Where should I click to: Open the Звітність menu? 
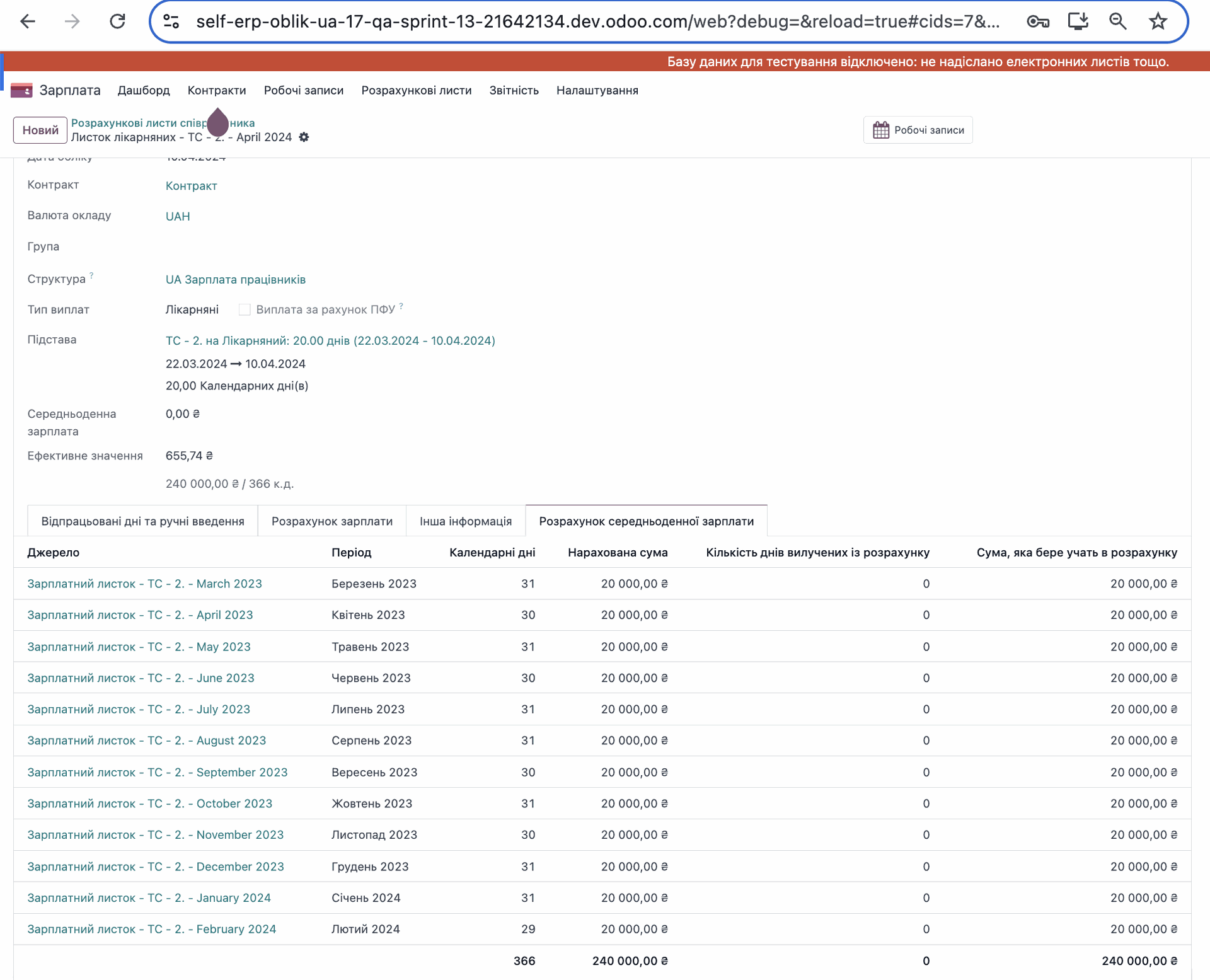pos(514,91)
